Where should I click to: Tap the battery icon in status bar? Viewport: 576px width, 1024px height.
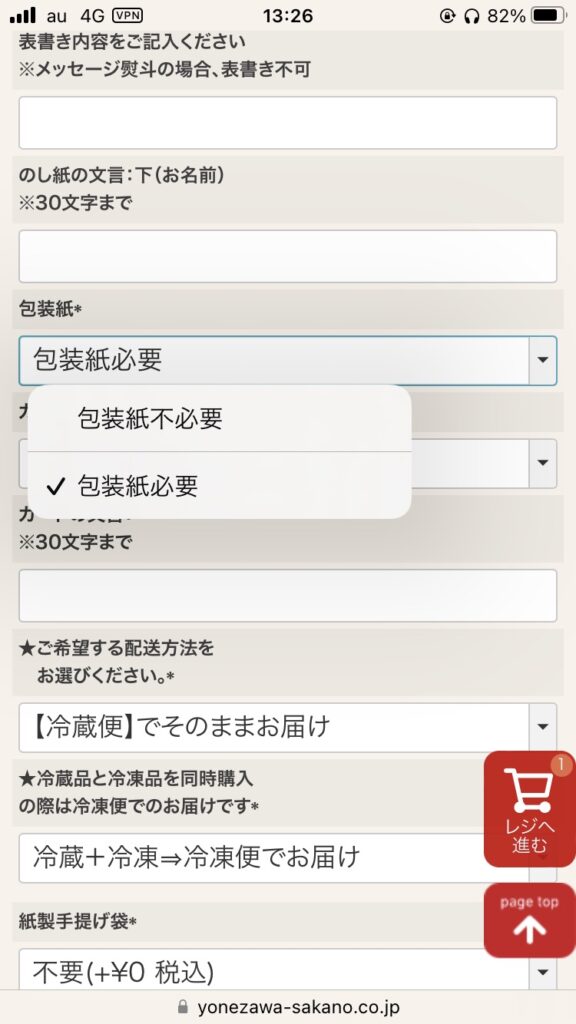548,15
